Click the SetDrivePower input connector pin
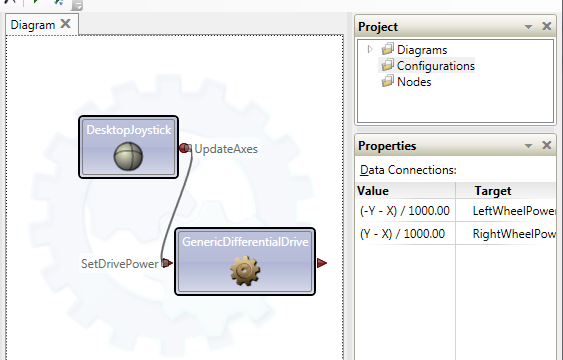563x360 pixels. point(167,263)
